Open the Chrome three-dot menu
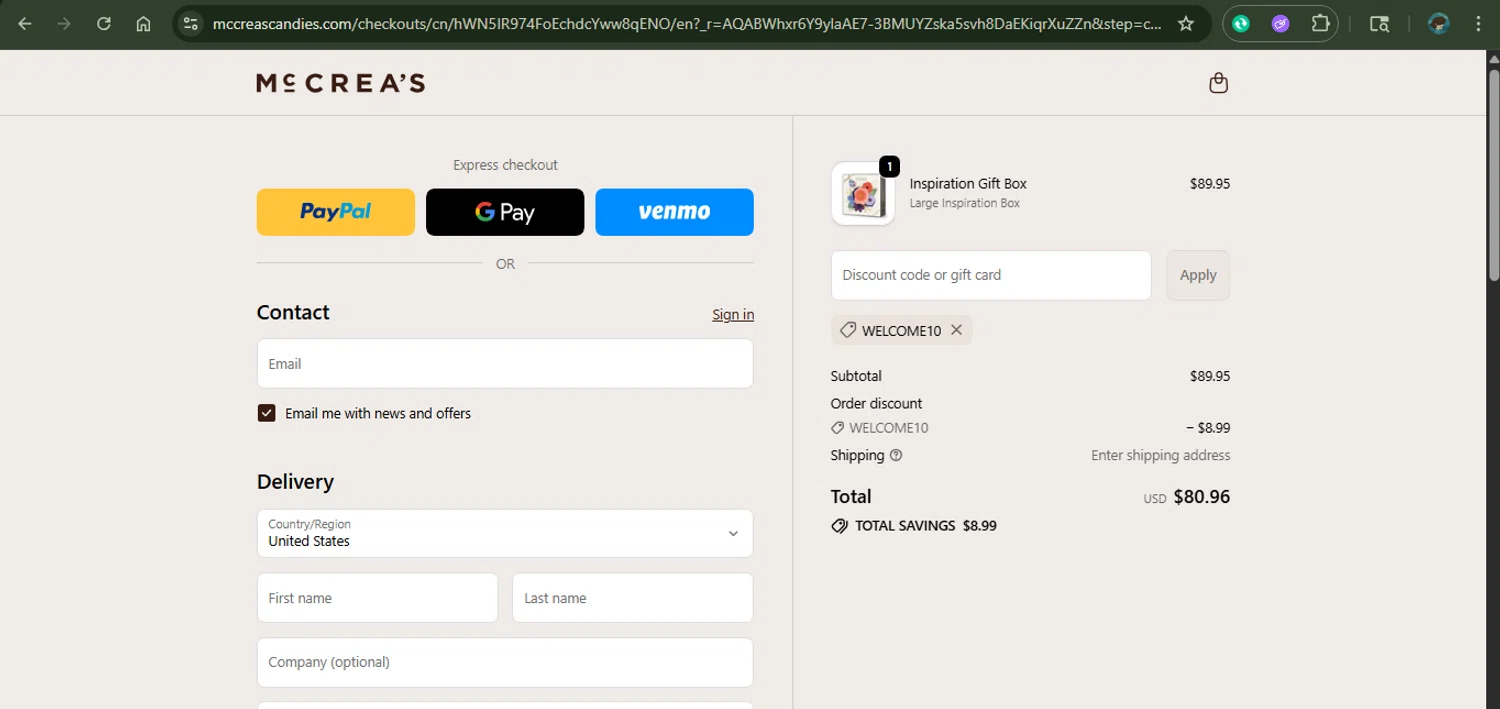The width and height of the screenshot is (1500, 709). 1478,24
